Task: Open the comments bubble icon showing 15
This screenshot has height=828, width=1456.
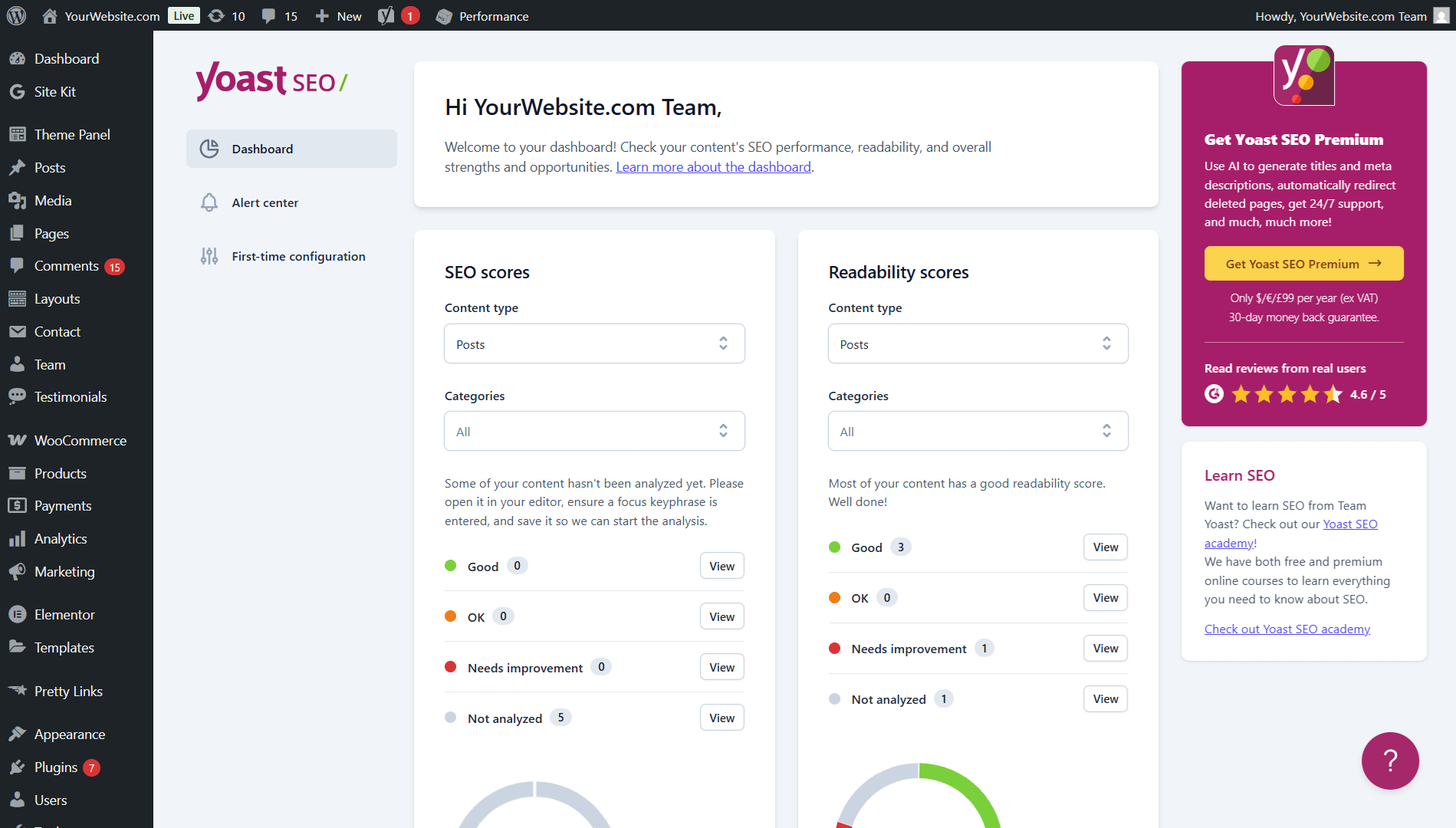Action: pyautogui.click(x=268, y=16)
